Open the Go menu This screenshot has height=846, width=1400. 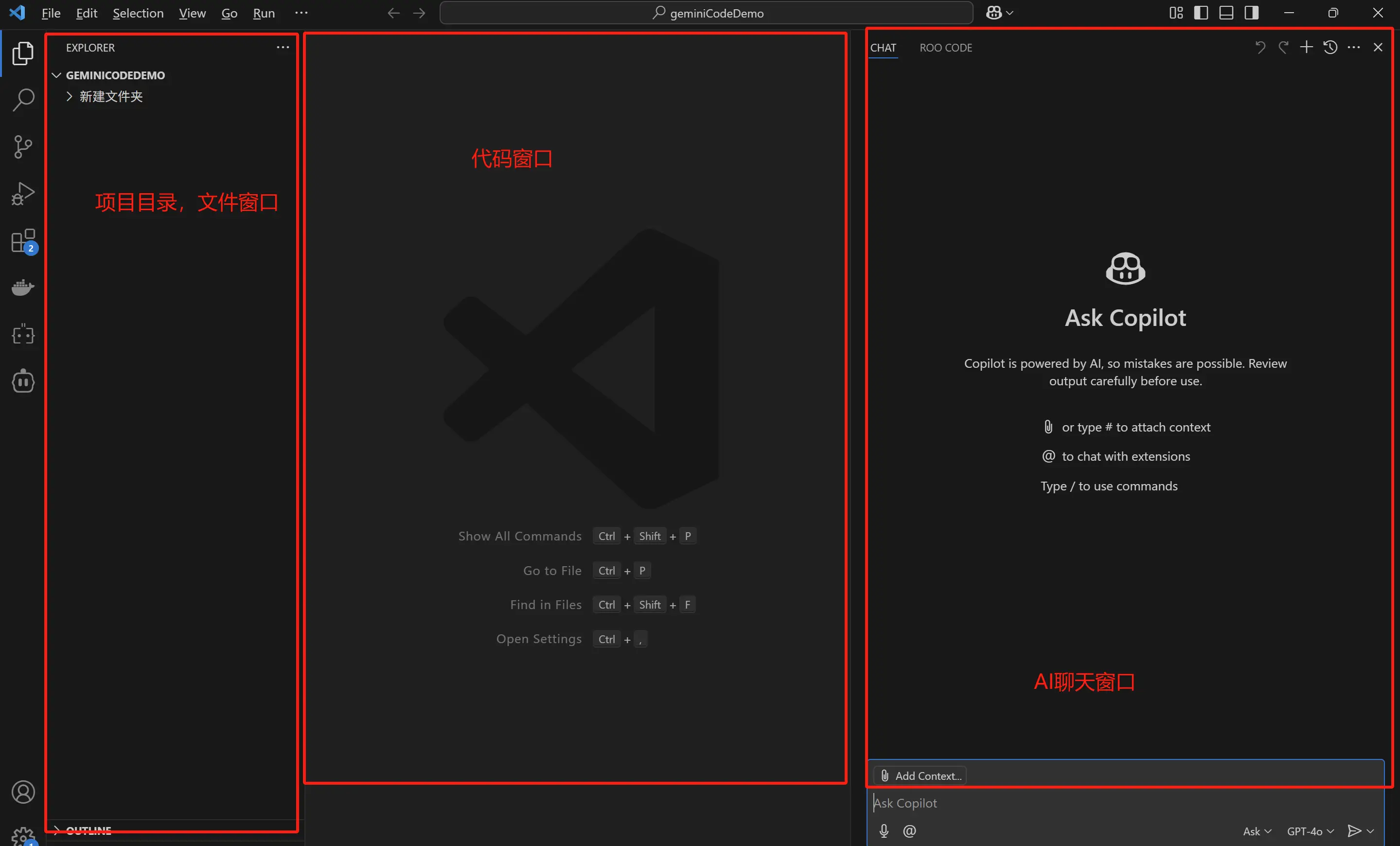(229, 13)
